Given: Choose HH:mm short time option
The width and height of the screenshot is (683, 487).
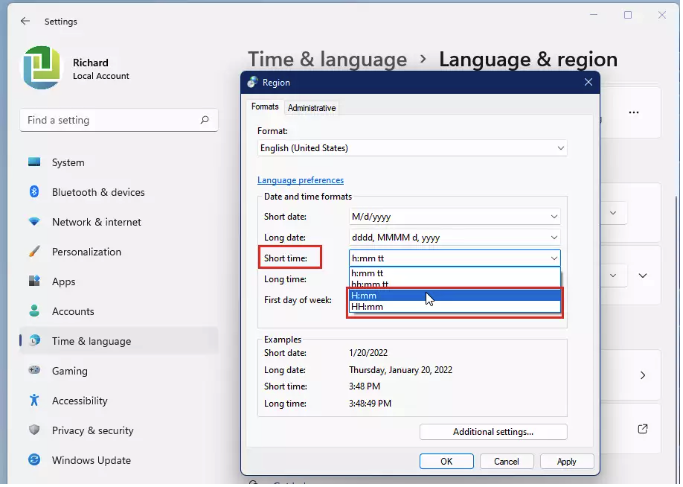Looking at the screenshot, I should coord(454,307).
